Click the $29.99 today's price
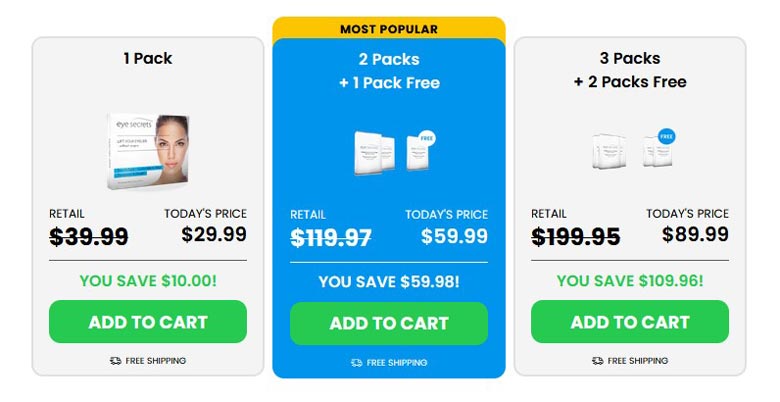This screenshot has height=402, width=780. pyautogui.click(x=214, y=234)
